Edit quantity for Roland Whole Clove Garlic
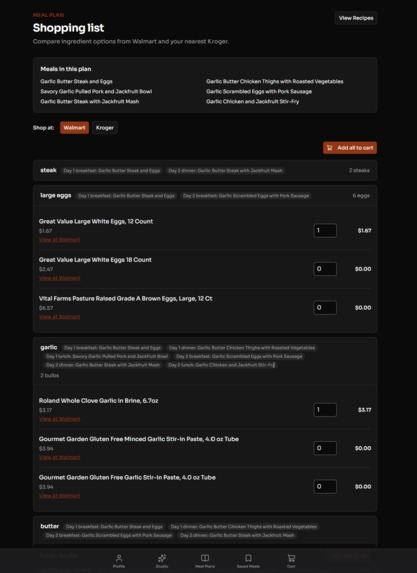Screen dimensions: 417x573 tap(325, 410)
